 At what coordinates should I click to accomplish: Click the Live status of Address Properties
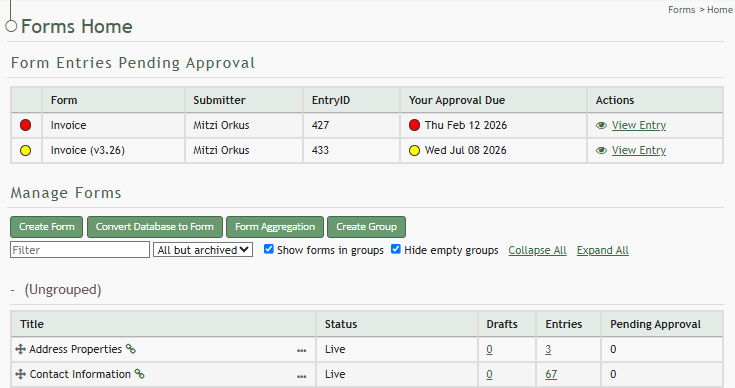(335, 349)
